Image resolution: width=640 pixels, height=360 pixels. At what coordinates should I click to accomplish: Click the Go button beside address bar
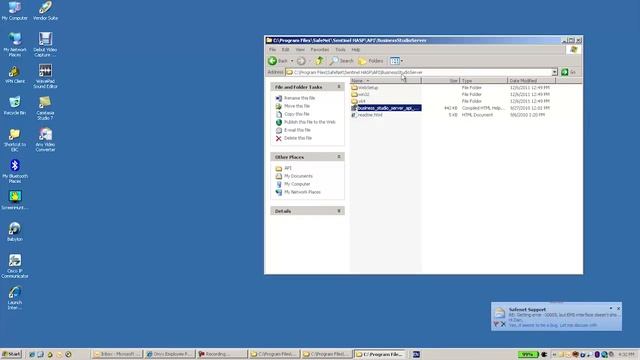click(568, 72)
